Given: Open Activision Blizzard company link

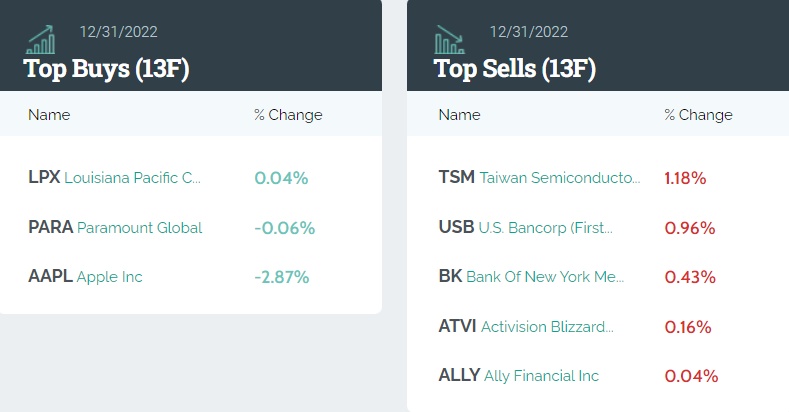Looking at the screenshot, I should 548,326.
